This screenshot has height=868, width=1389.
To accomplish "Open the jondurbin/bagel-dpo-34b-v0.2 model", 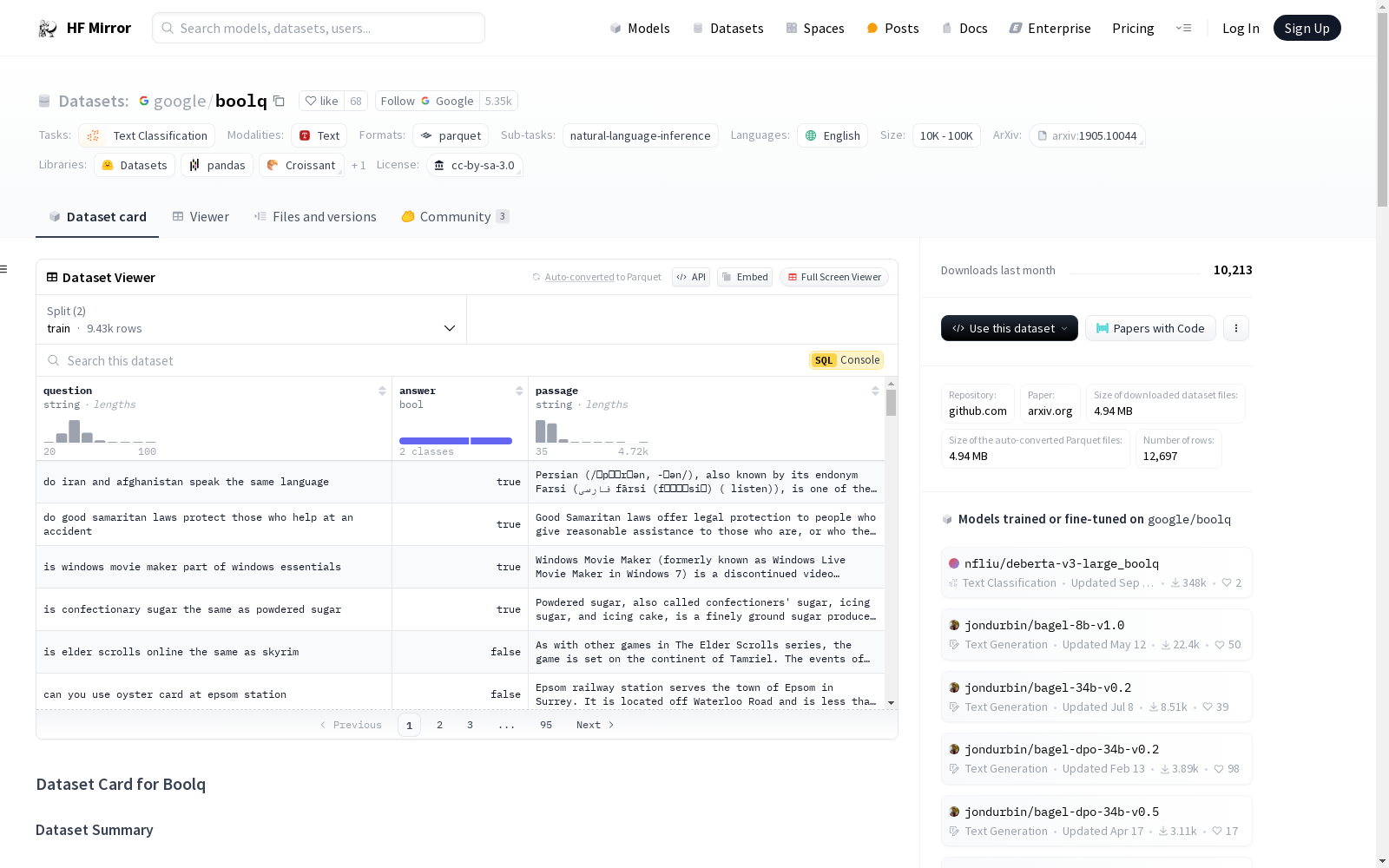I will pos(1096,759).
